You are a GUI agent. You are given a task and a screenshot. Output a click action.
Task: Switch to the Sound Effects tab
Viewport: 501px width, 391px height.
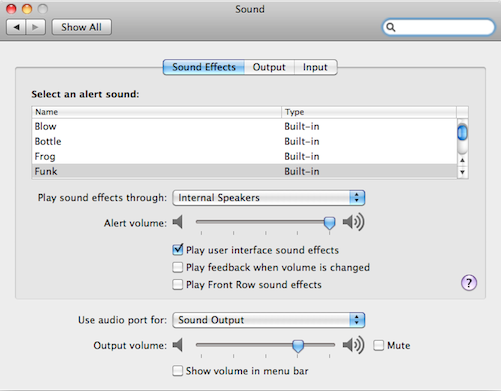click(x=204, y=67)
